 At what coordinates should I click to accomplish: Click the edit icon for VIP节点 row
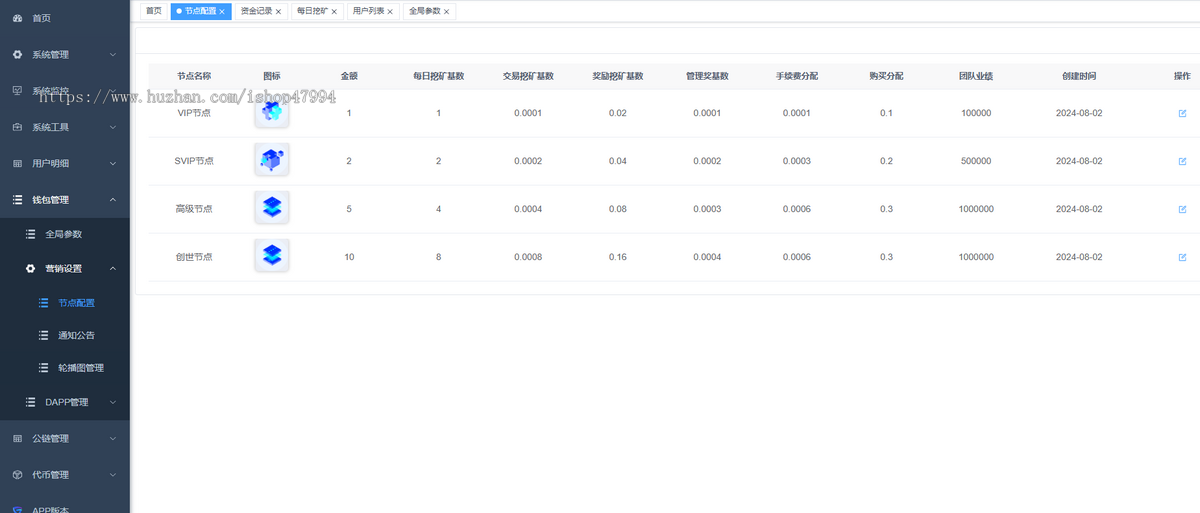click(1182, 113)
